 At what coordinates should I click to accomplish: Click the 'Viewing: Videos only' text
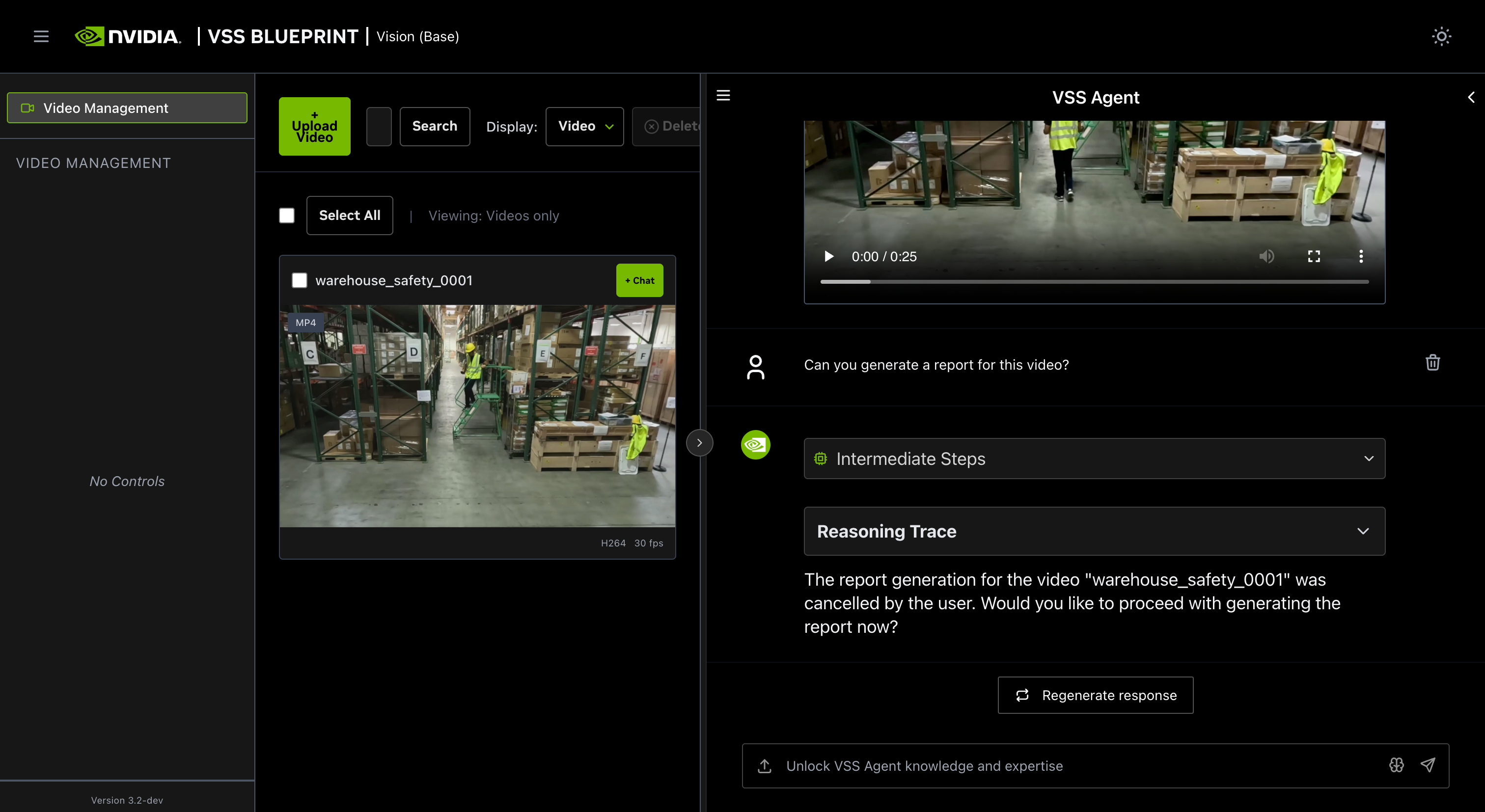494,216
